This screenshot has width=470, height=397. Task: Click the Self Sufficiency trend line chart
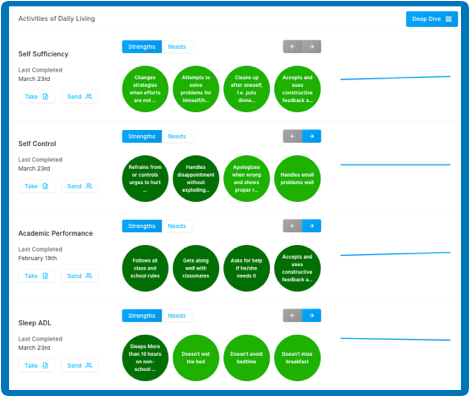coord(395,78)
